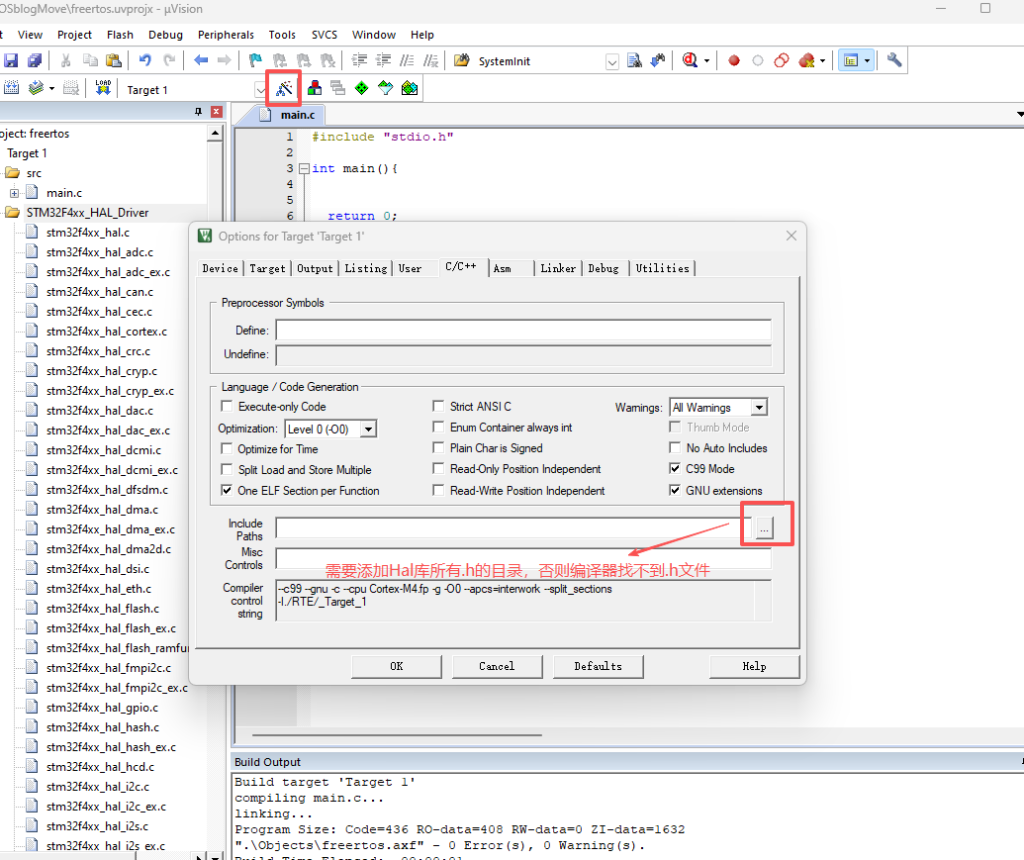Click the OK button in options dialog
Viewport: 1024px width, 860px height.
pos(396,666)
